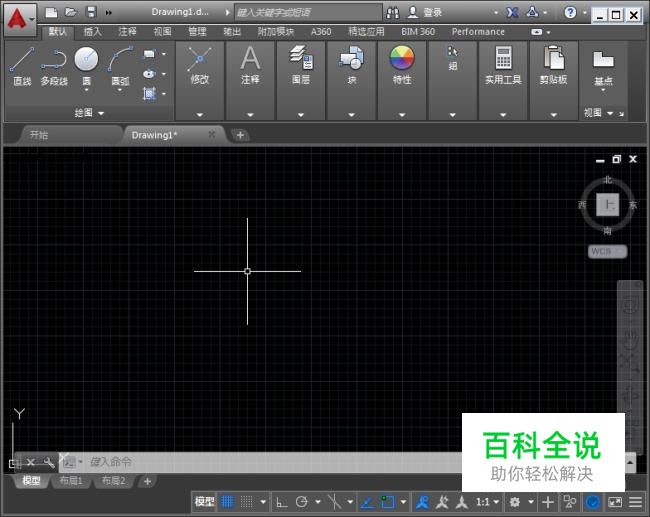Click the new drawing tab plus button
650x517 pixels.
(240, 135)
